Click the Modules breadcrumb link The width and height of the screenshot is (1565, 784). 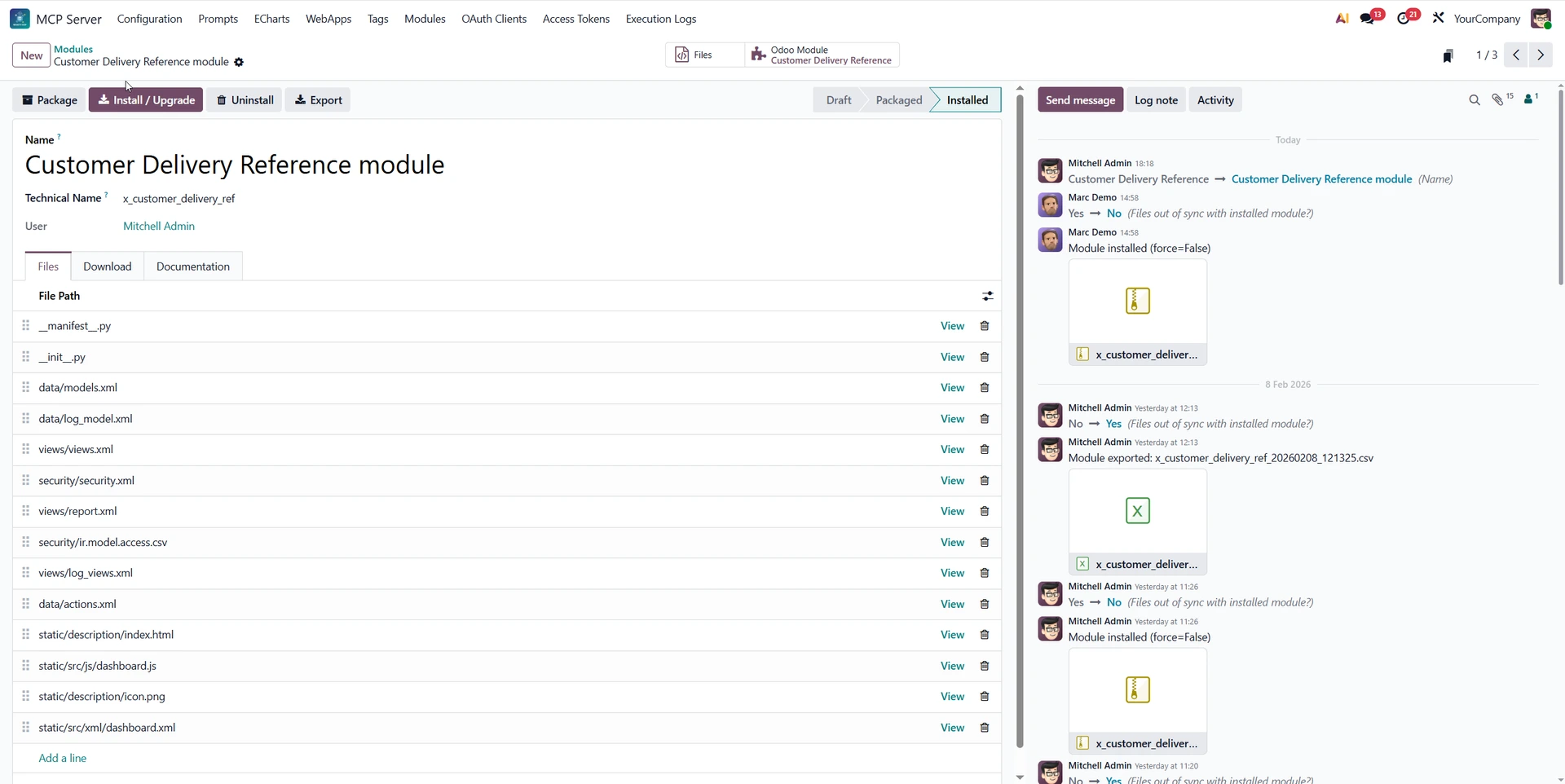tap(73, 49)
